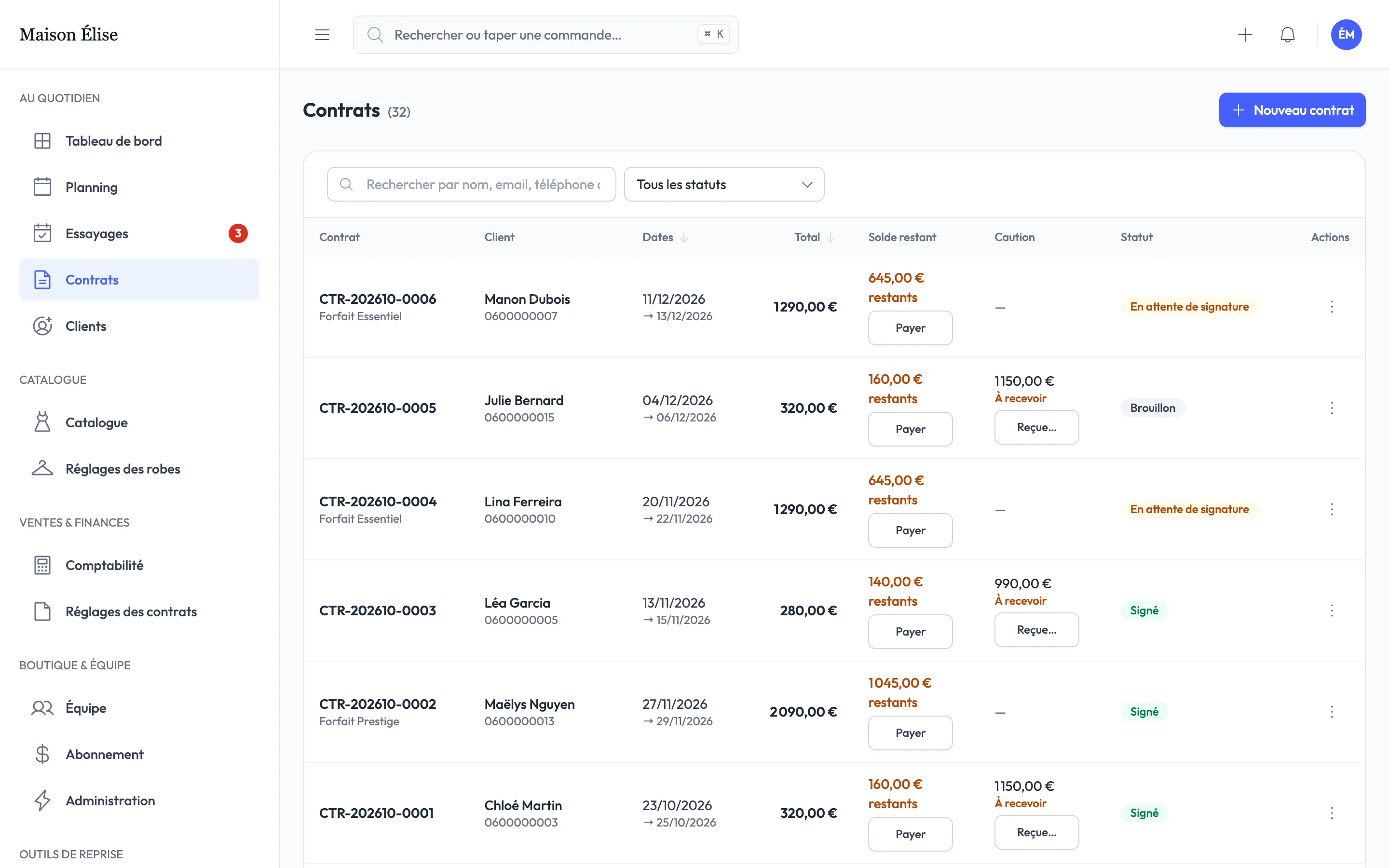Click the Réglages des contrats document icon
1389x868 pixels.
[x=42, y=611]
